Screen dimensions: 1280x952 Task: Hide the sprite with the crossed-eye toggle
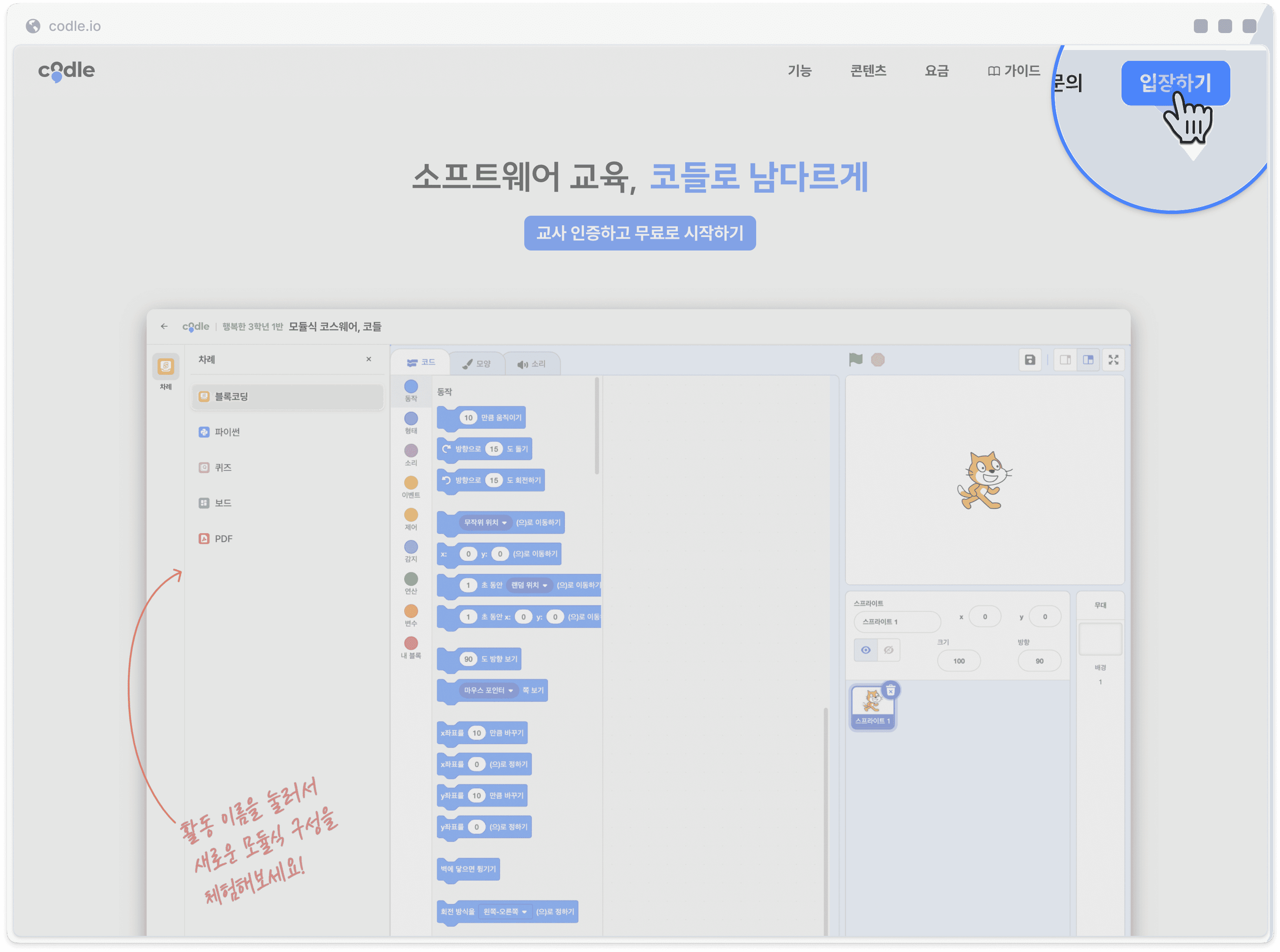pos(888,650)
